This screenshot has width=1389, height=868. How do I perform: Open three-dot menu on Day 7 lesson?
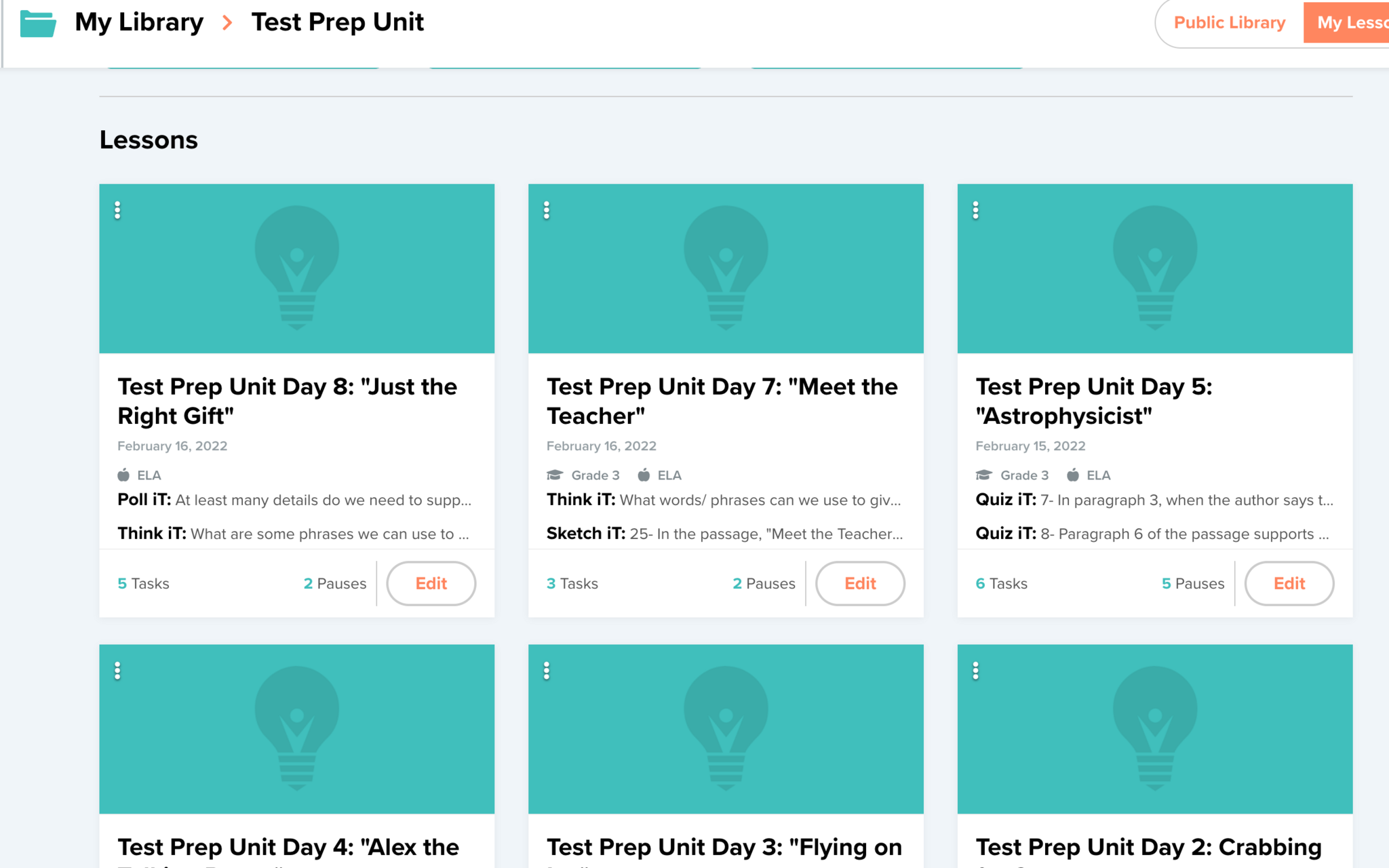547,210
